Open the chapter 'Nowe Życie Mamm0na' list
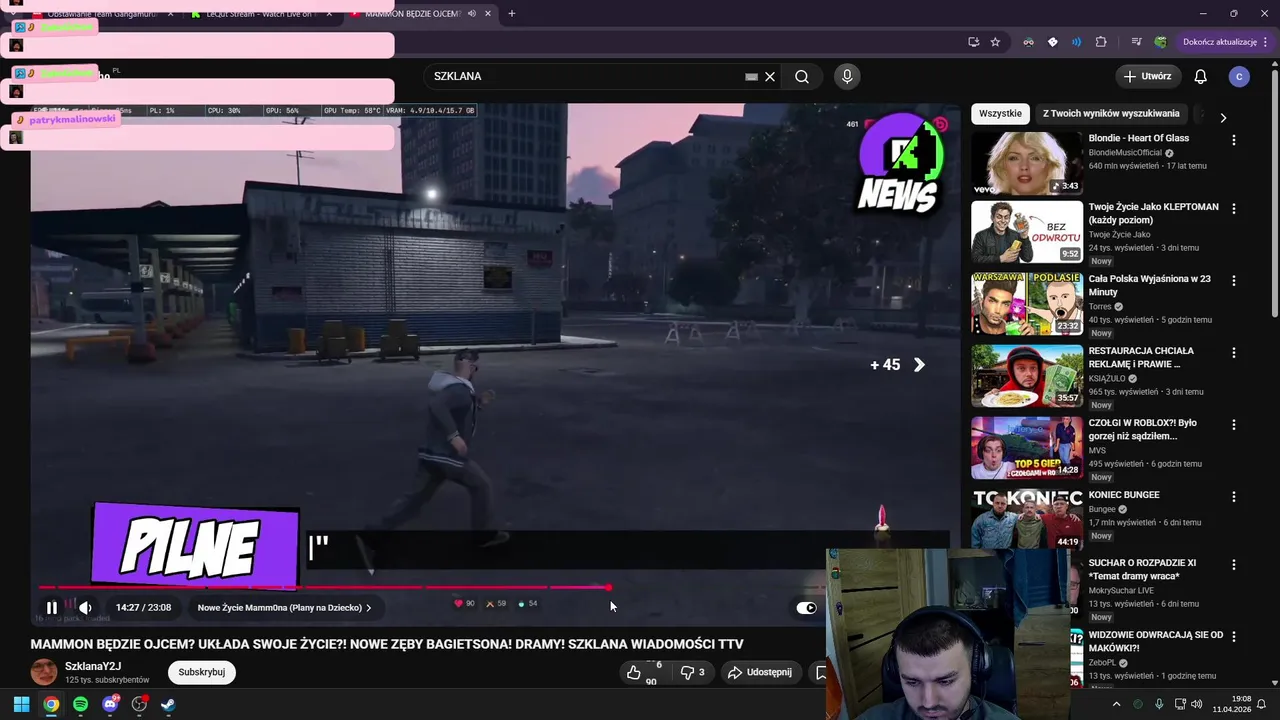 284,607
